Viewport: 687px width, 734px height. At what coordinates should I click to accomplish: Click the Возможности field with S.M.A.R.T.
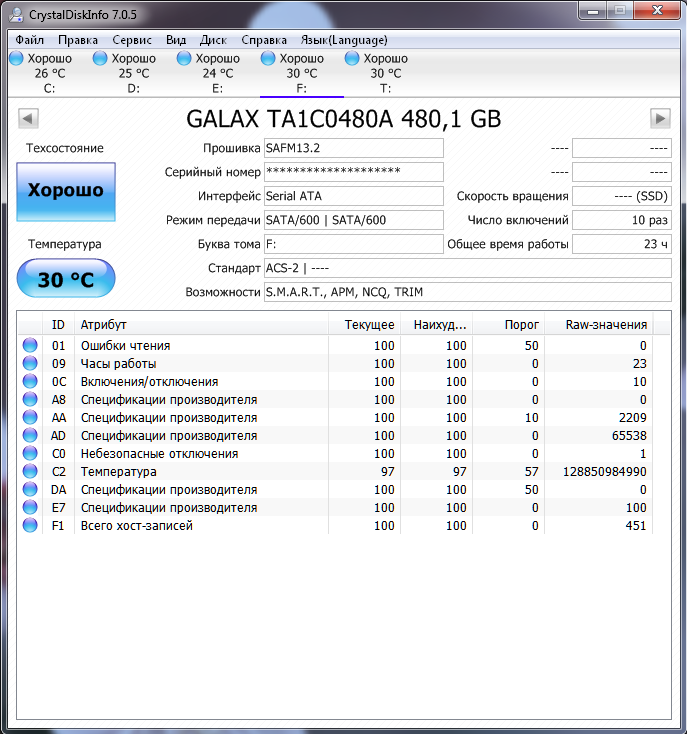pos(468,292)
